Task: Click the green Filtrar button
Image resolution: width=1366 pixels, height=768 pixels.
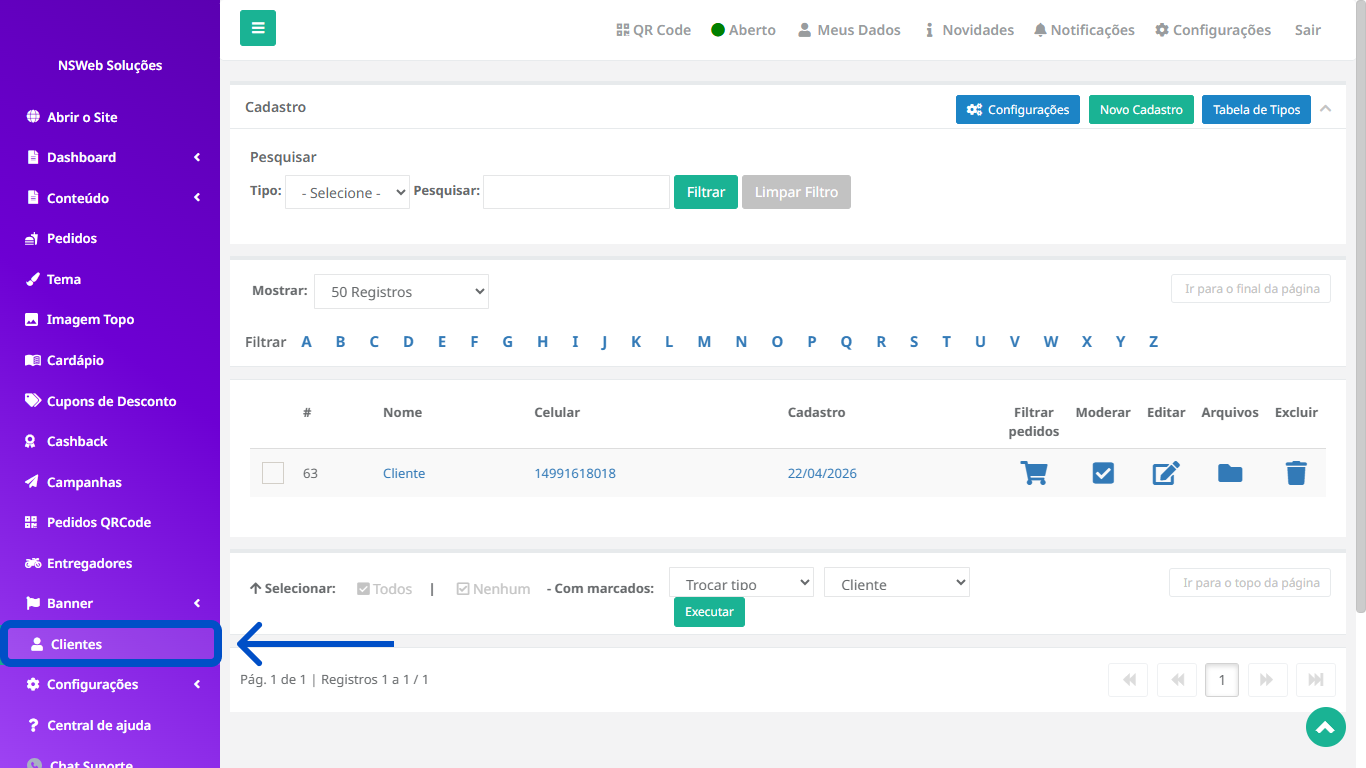Action: pyautogui.click(x=706, y=192)
